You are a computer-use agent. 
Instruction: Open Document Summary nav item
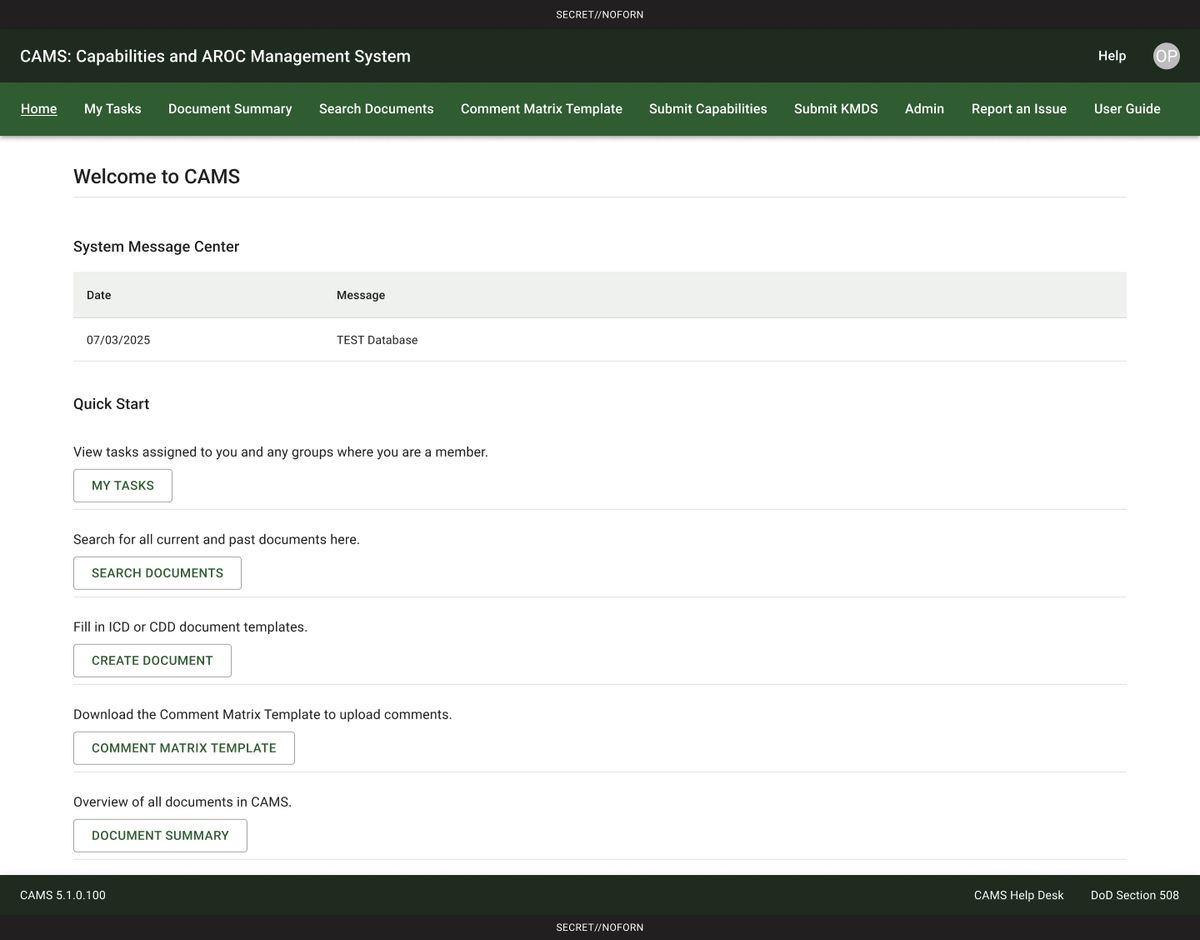[230, 109]
